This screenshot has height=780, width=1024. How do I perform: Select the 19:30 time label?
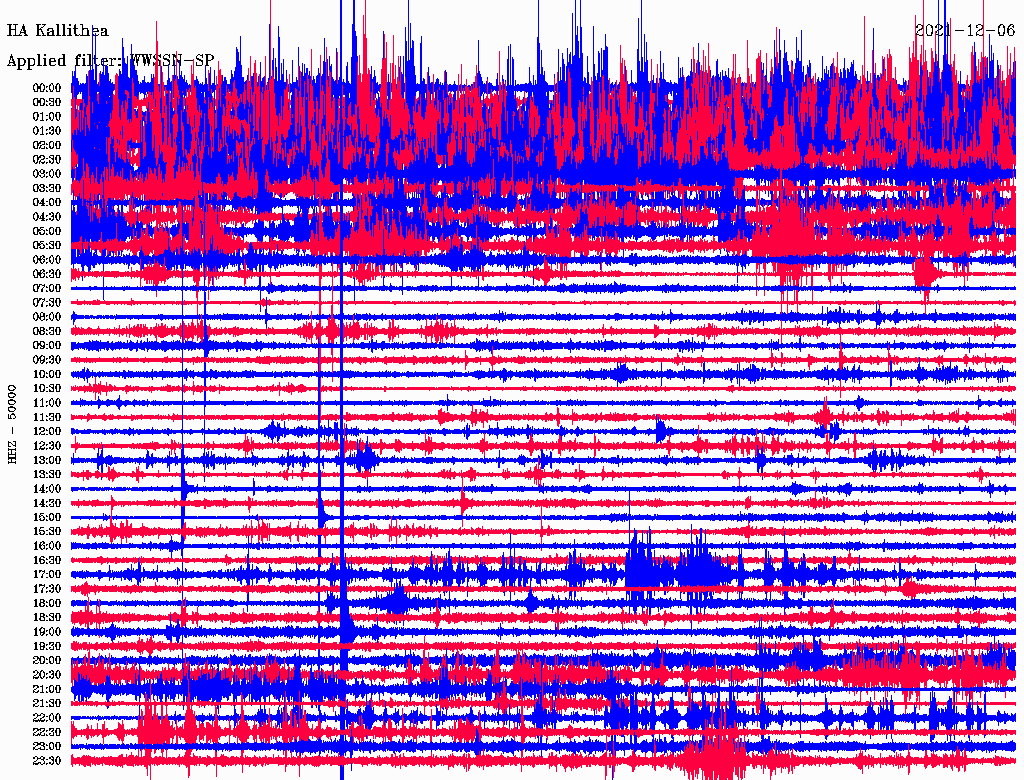pos(47,647)
